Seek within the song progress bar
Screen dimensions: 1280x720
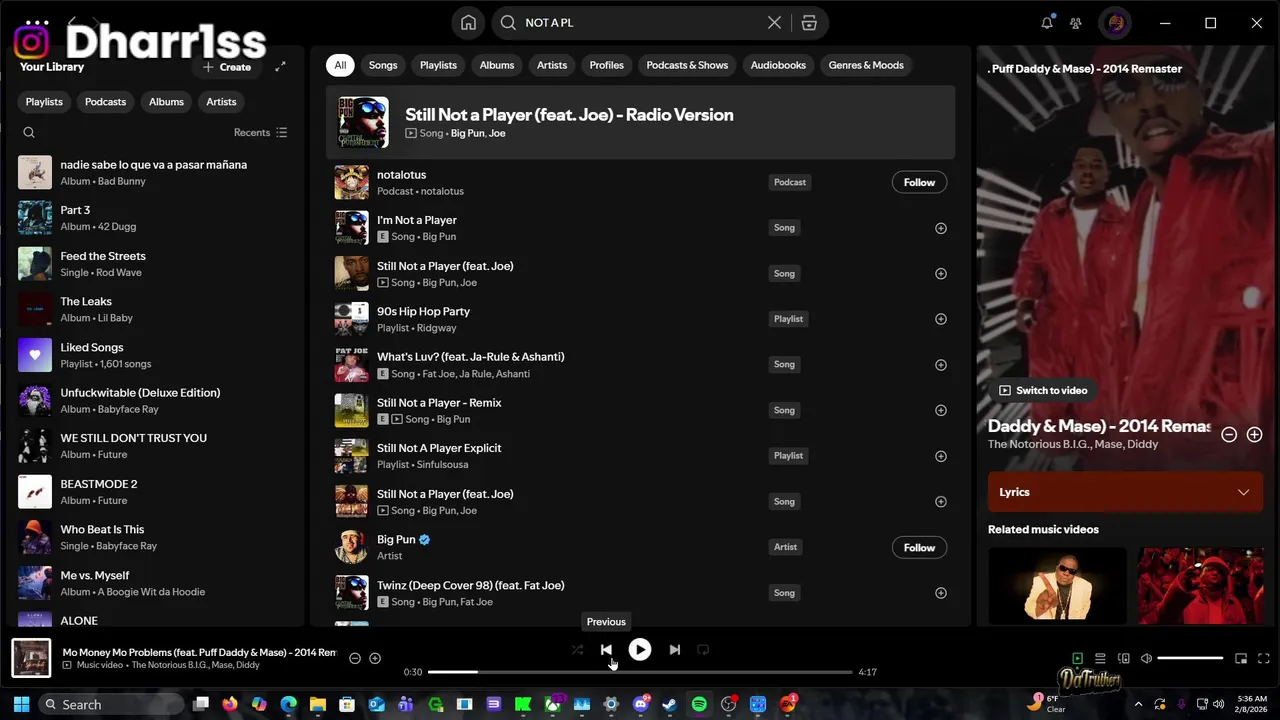640,672
